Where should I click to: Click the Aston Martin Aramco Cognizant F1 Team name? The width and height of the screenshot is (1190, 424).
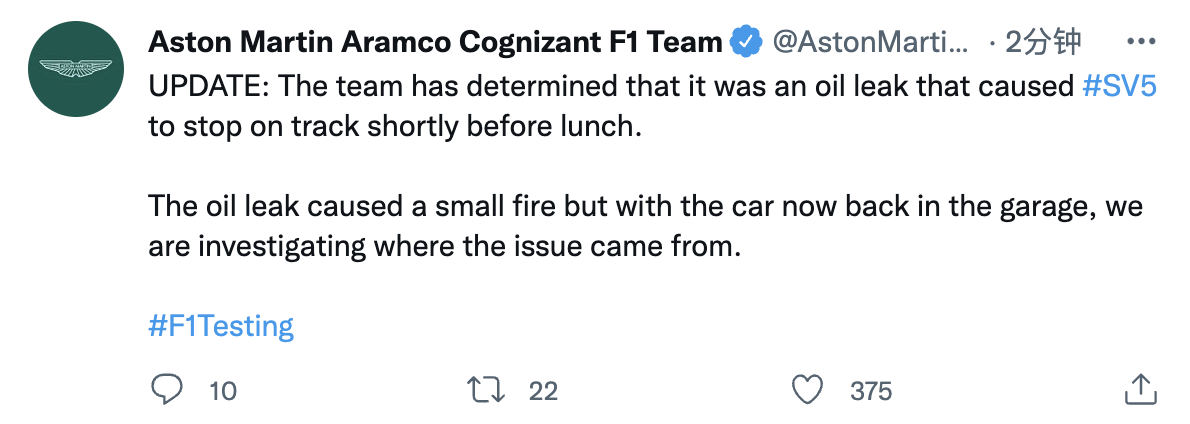pyautogui.click(x=435, y=42)
